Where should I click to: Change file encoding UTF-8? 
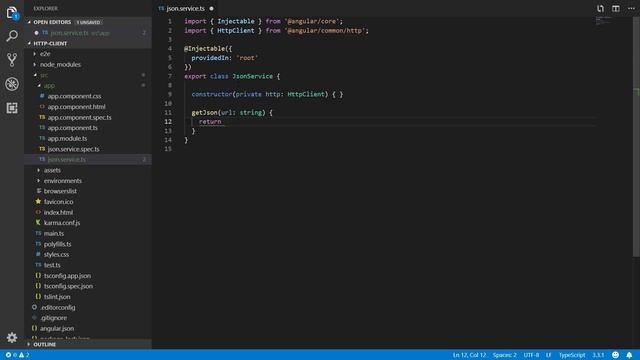[531, 355]
